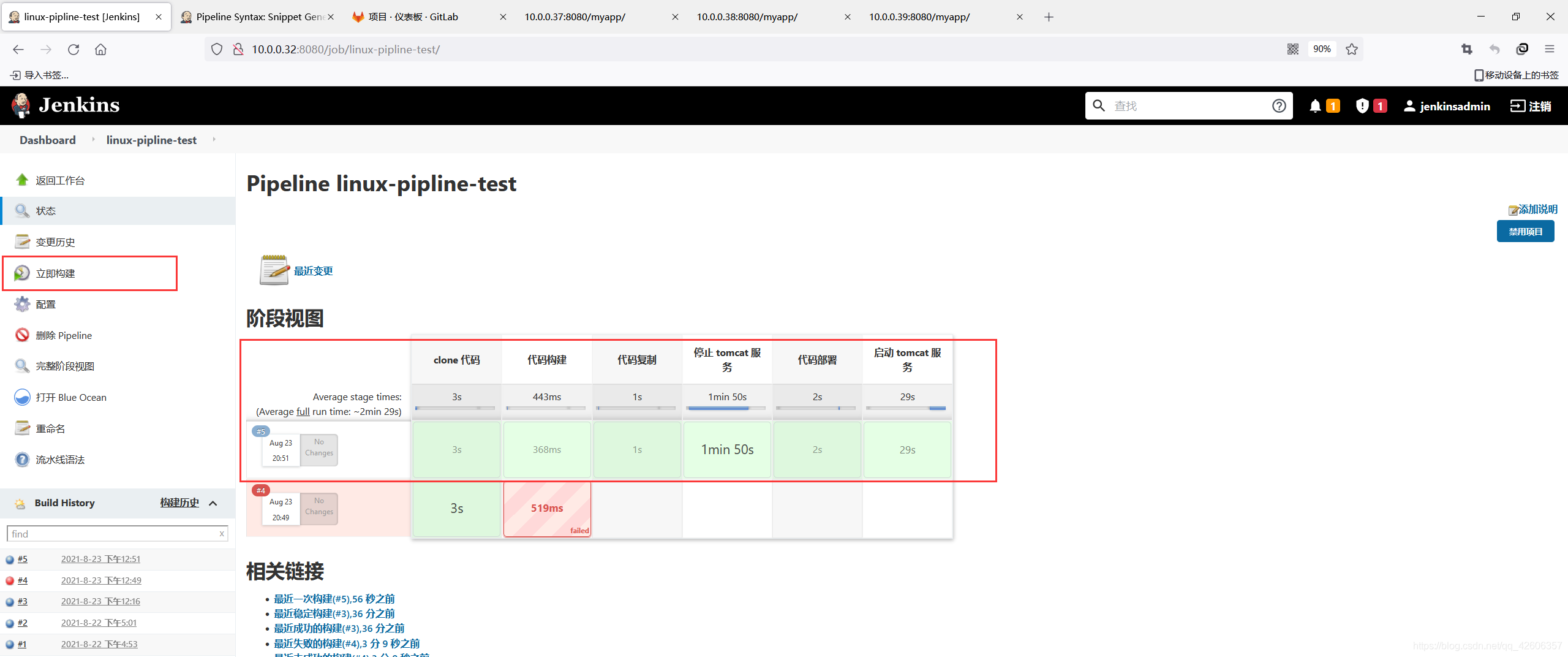Open 完整阶段视图 from the sidebar

tap(65, 366)
